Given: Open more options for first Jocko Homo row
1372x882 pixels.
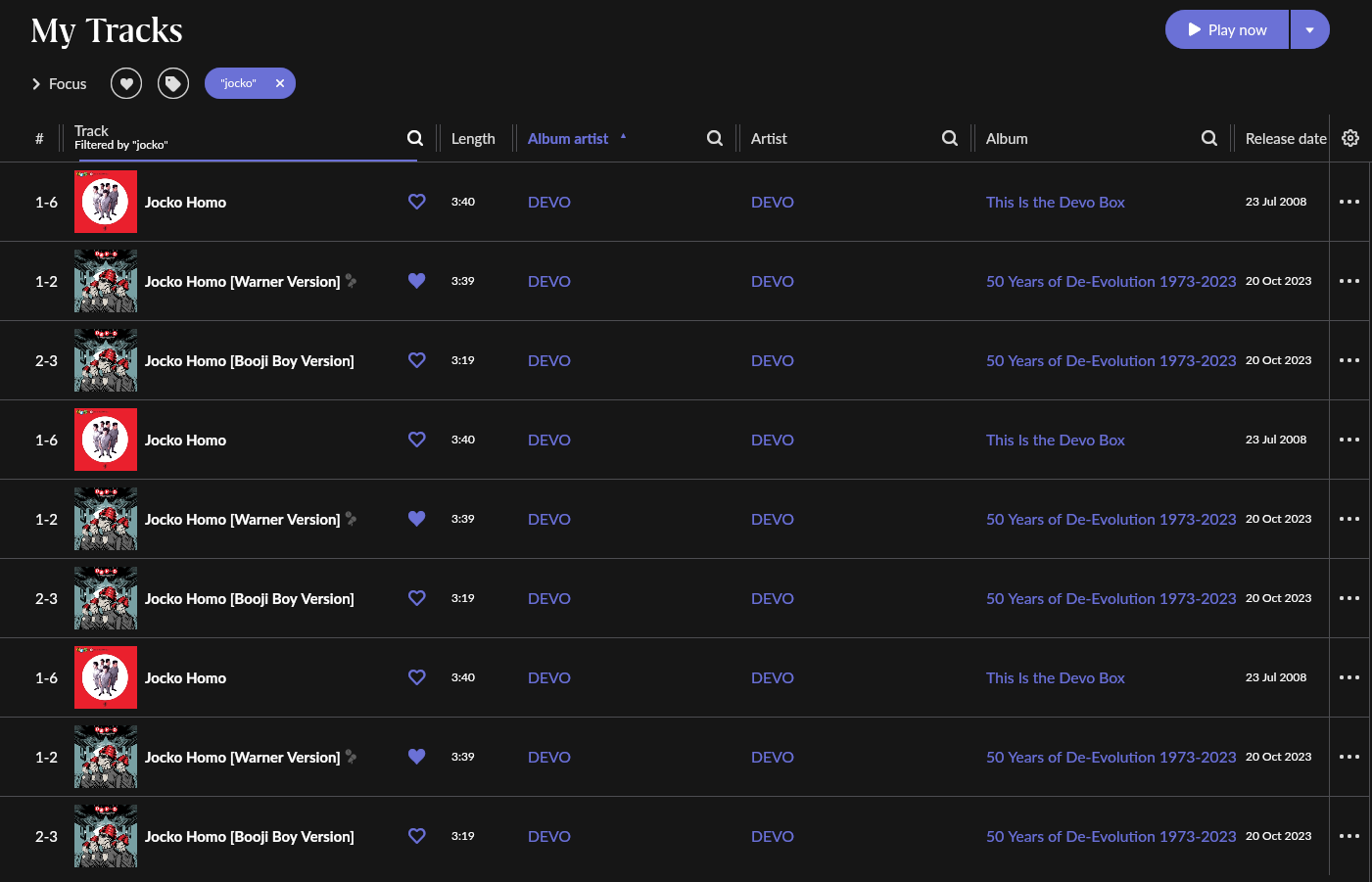Looking at the screenshot, I should click(x=1349, y=202).
